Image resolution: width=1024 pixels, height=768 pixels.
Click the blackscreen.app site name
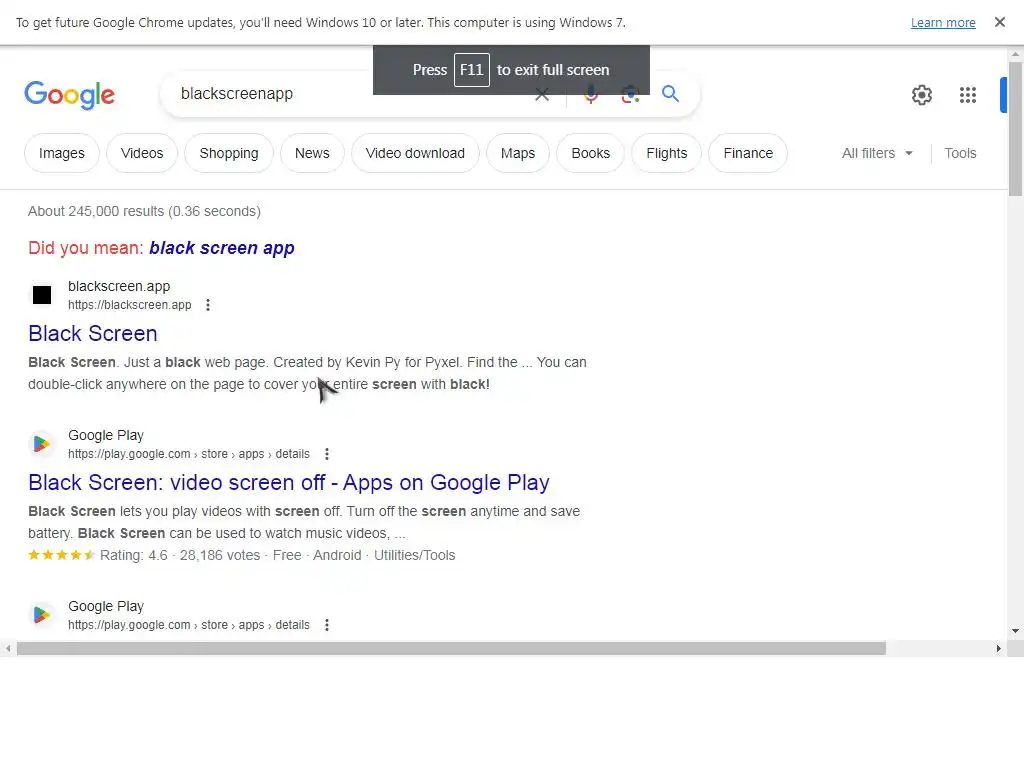[119, 286]
